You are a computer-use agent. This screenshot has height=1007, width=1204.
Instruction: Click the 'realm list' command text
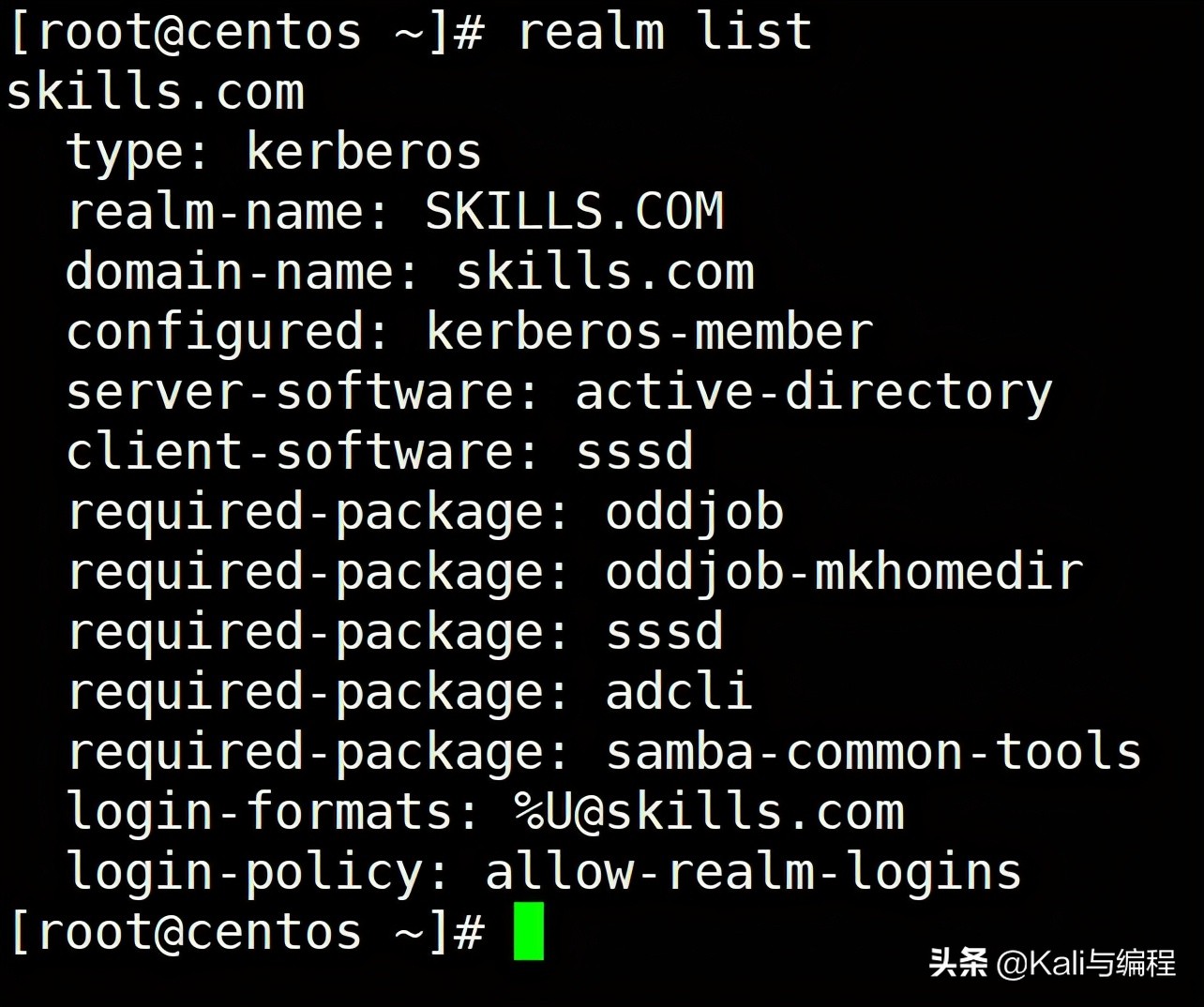pos(665,31)
